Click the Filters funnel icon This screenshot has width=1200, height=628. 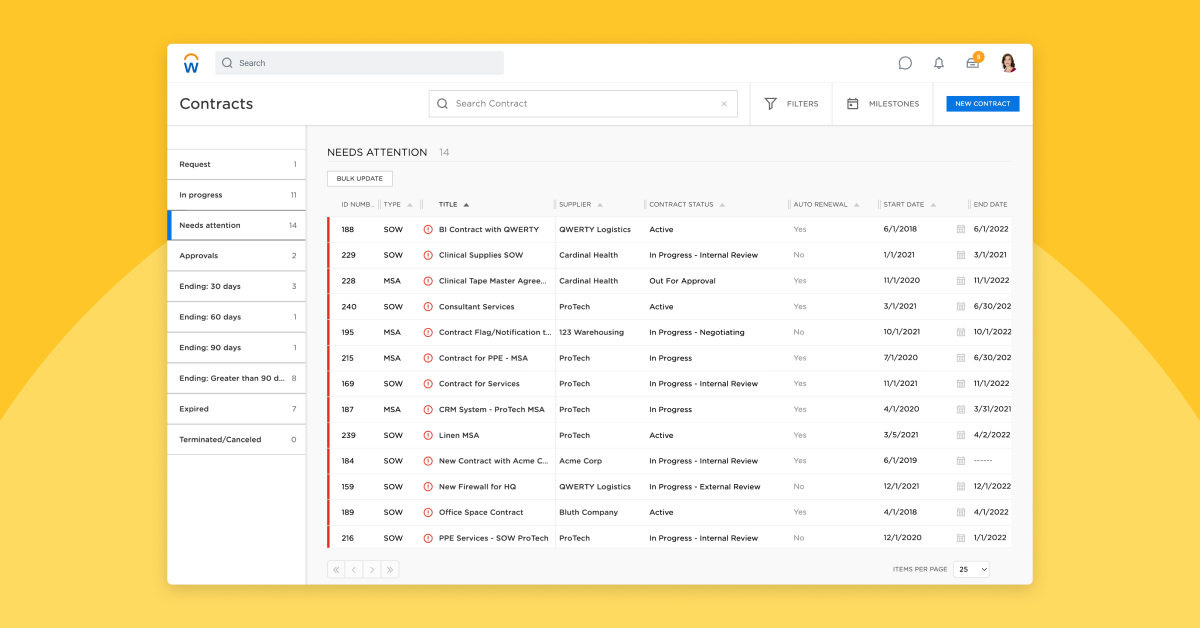tap(770, 103)
